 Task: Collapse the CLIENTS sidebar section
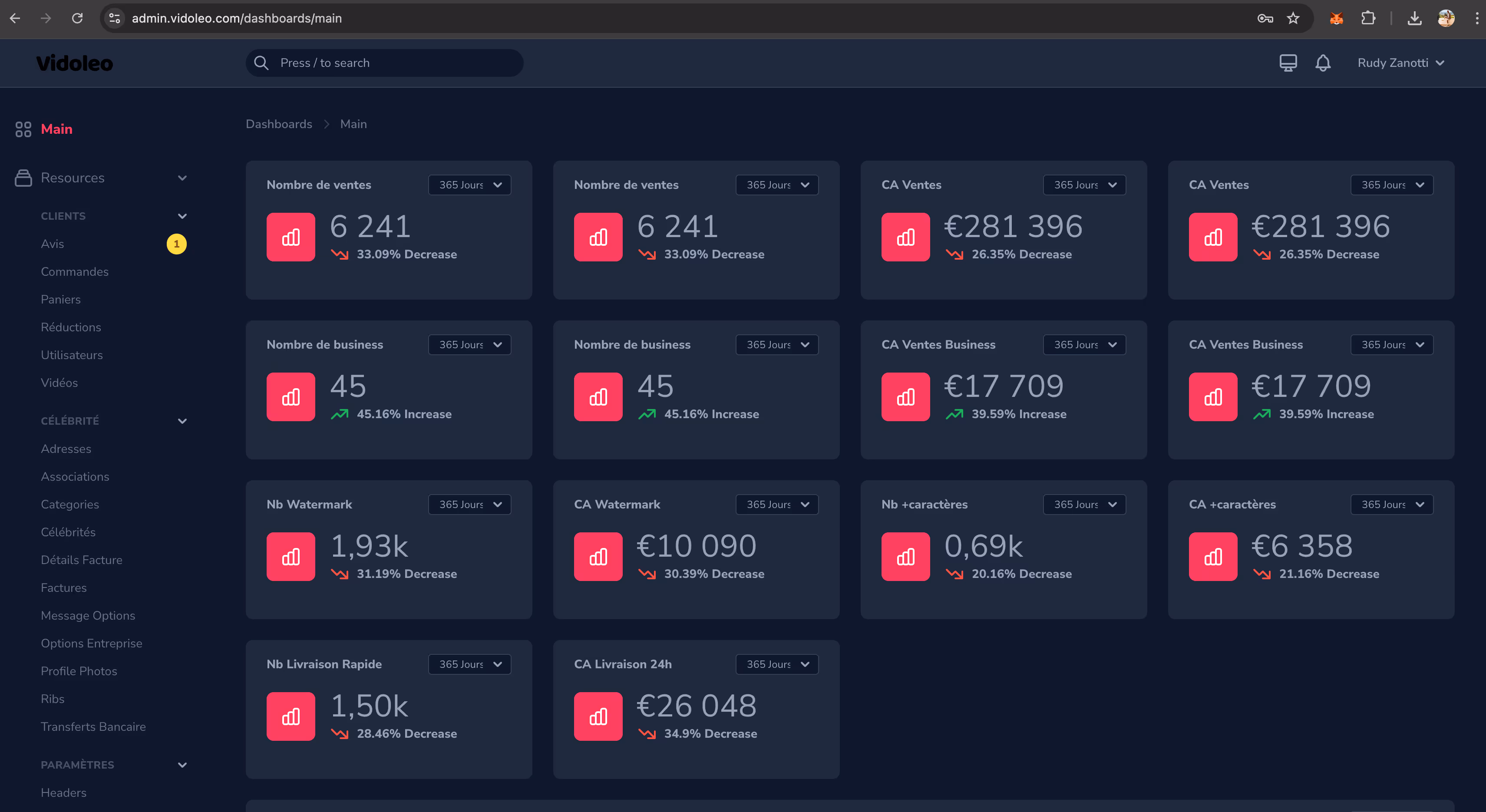(x=182, y=216)
